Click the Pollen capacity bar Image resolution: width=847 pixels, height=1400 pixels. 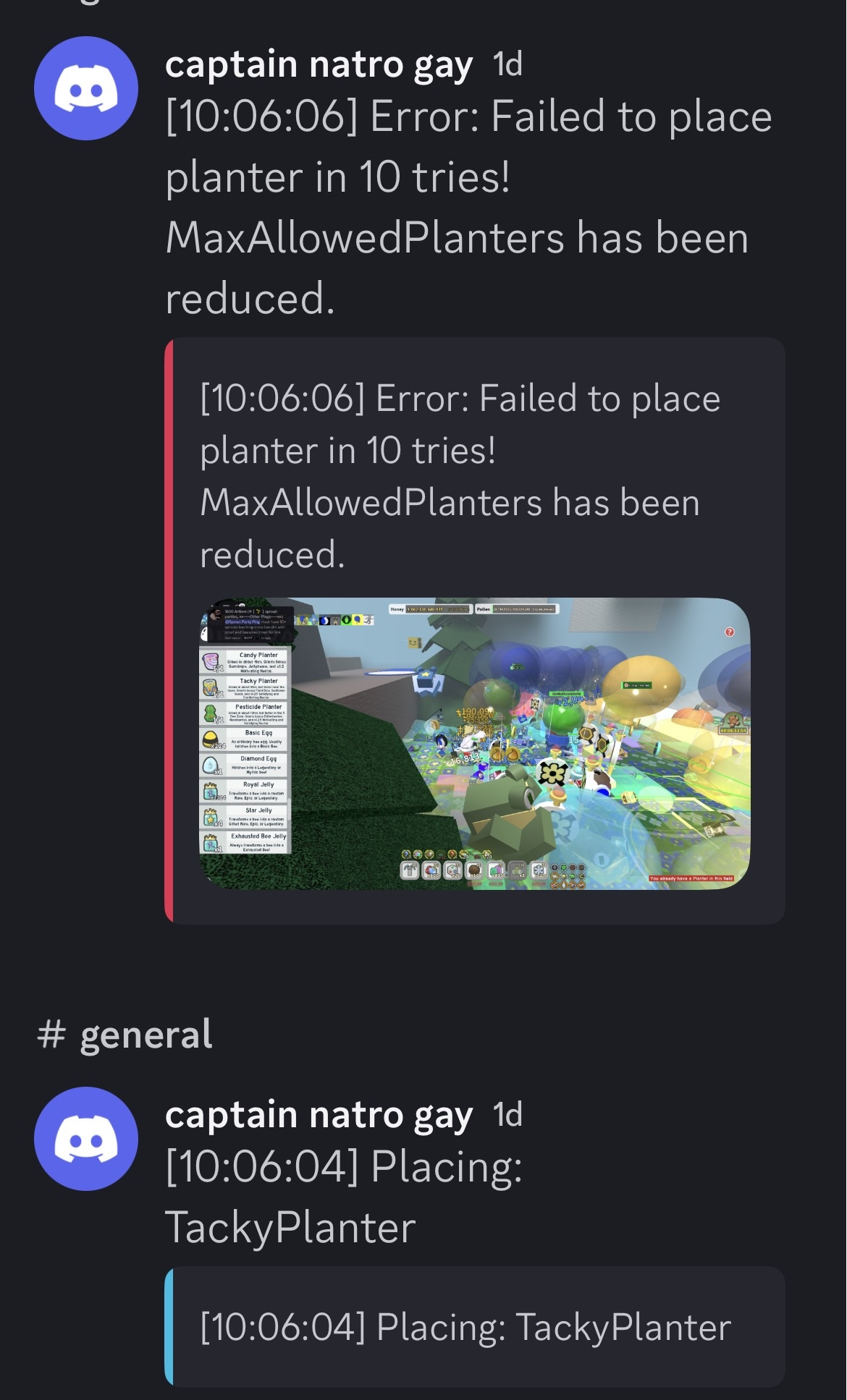click(x=516, y=609)
